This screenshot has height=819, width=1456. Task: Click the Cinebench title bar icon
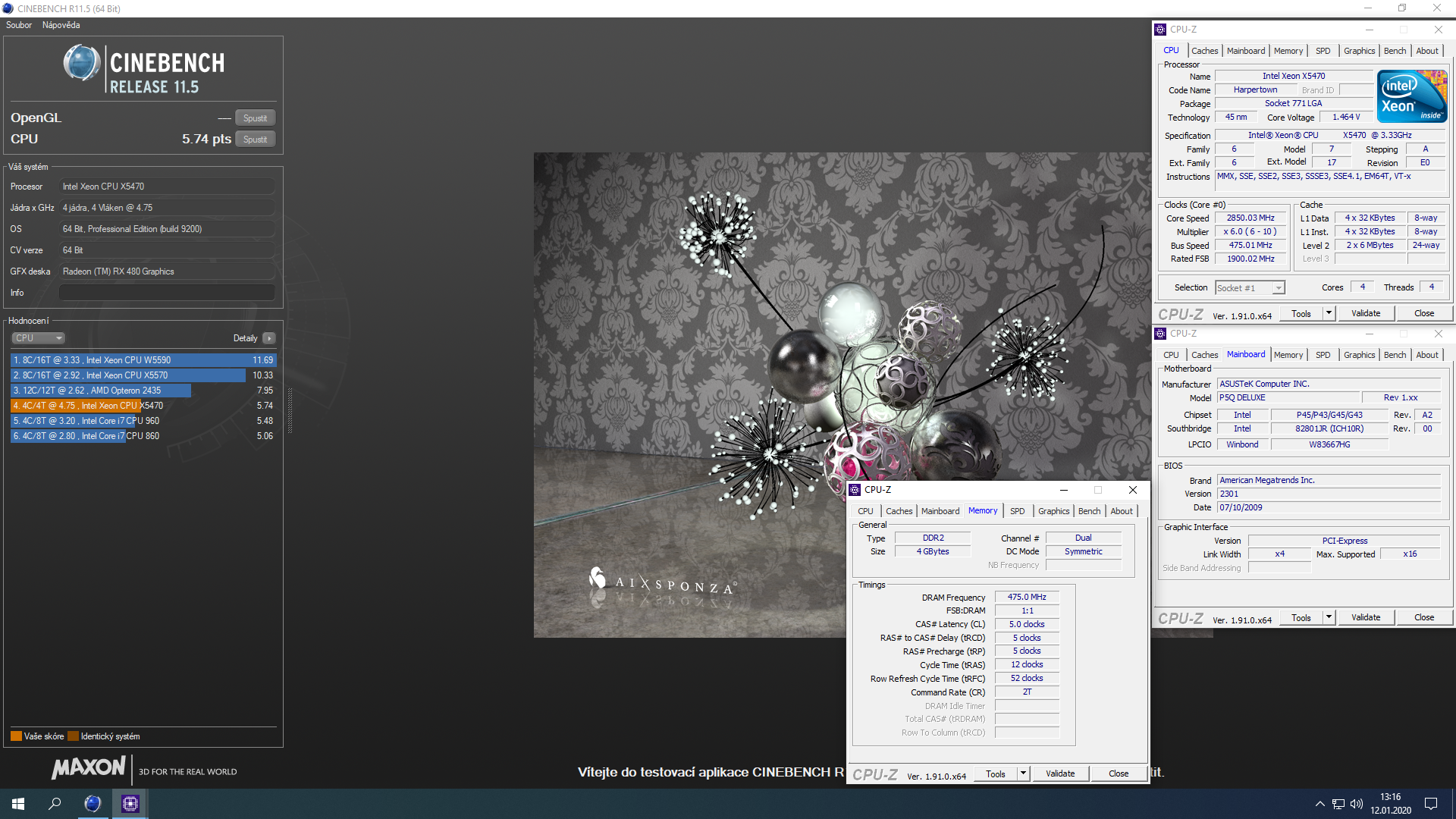8,8
